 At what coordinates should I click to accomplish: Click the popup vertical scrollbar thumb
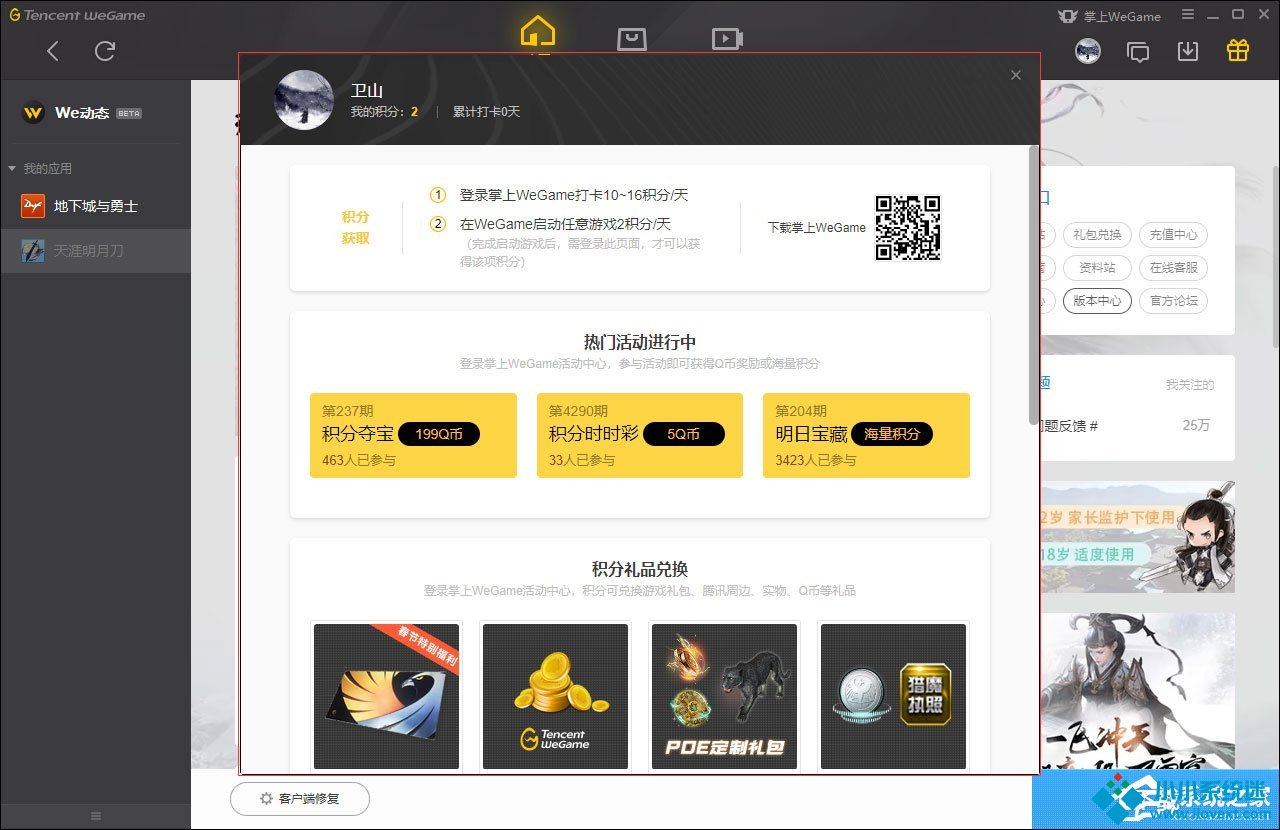coord(1033,285)
